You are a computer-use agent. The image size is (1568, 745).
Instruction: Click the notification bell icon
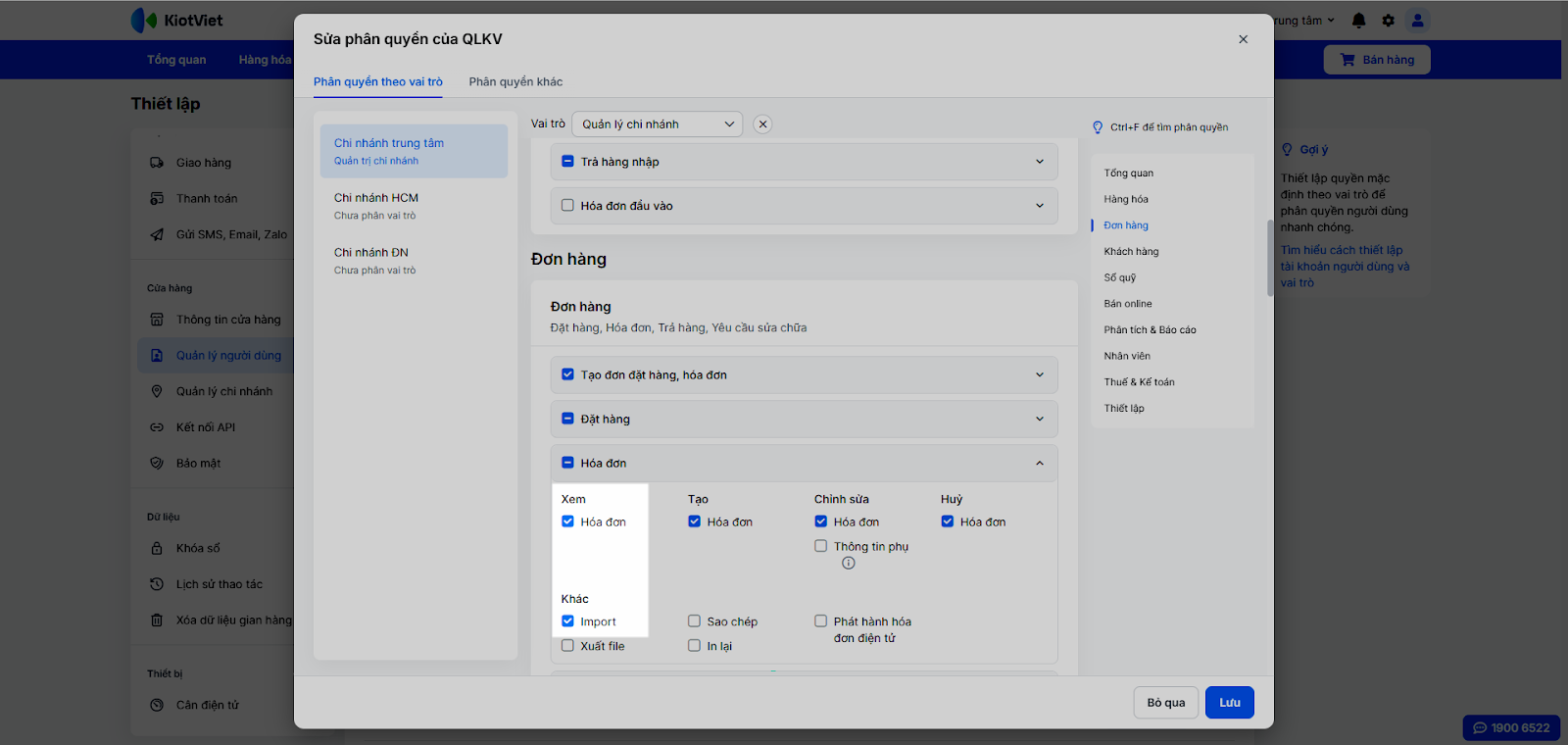coord(1358,21)
